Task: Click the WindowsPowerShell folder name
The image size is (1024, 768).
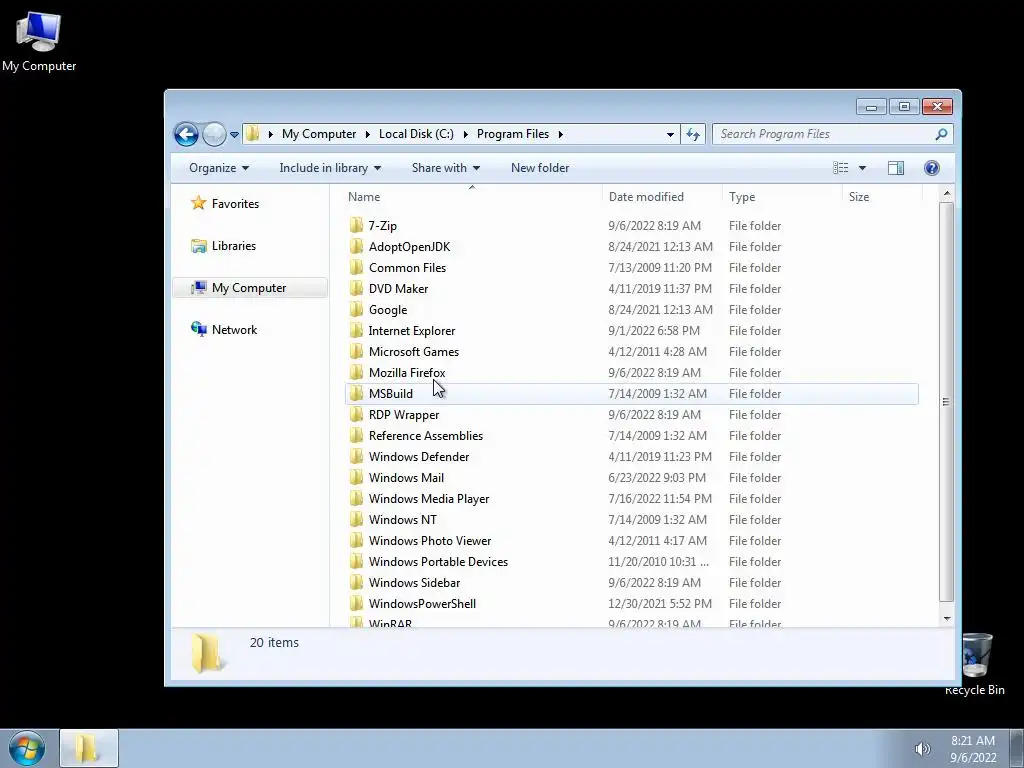Action: coord(422,603)
